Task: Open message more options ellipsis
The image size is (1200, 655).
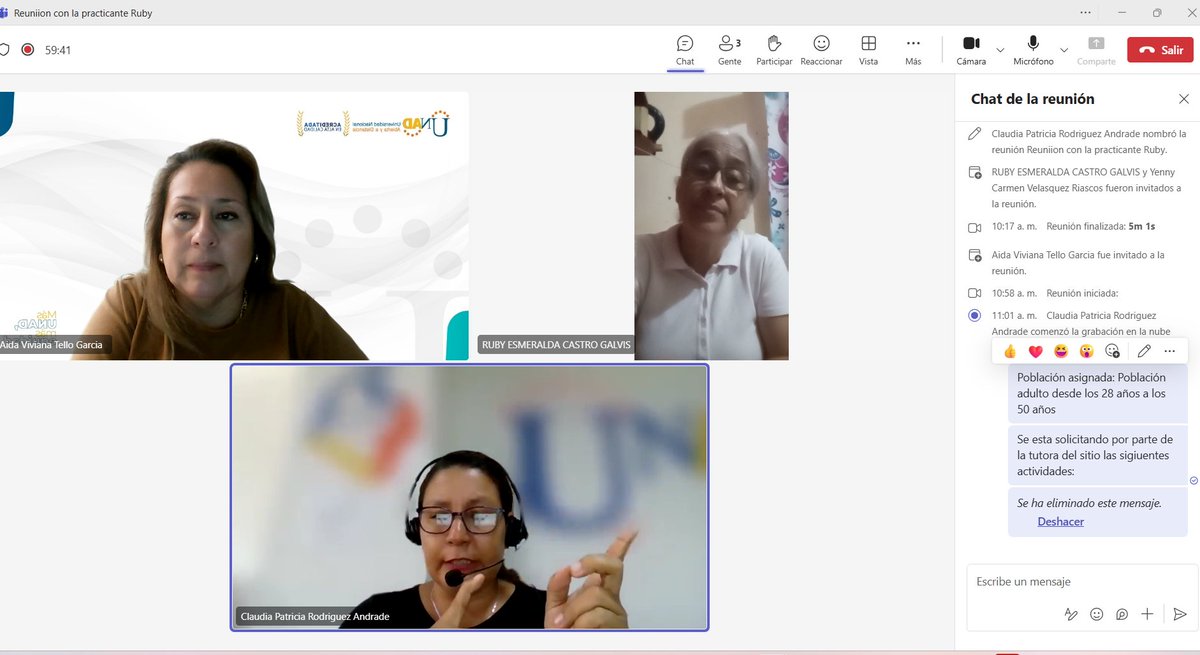Action: [x=1170, y=351]
